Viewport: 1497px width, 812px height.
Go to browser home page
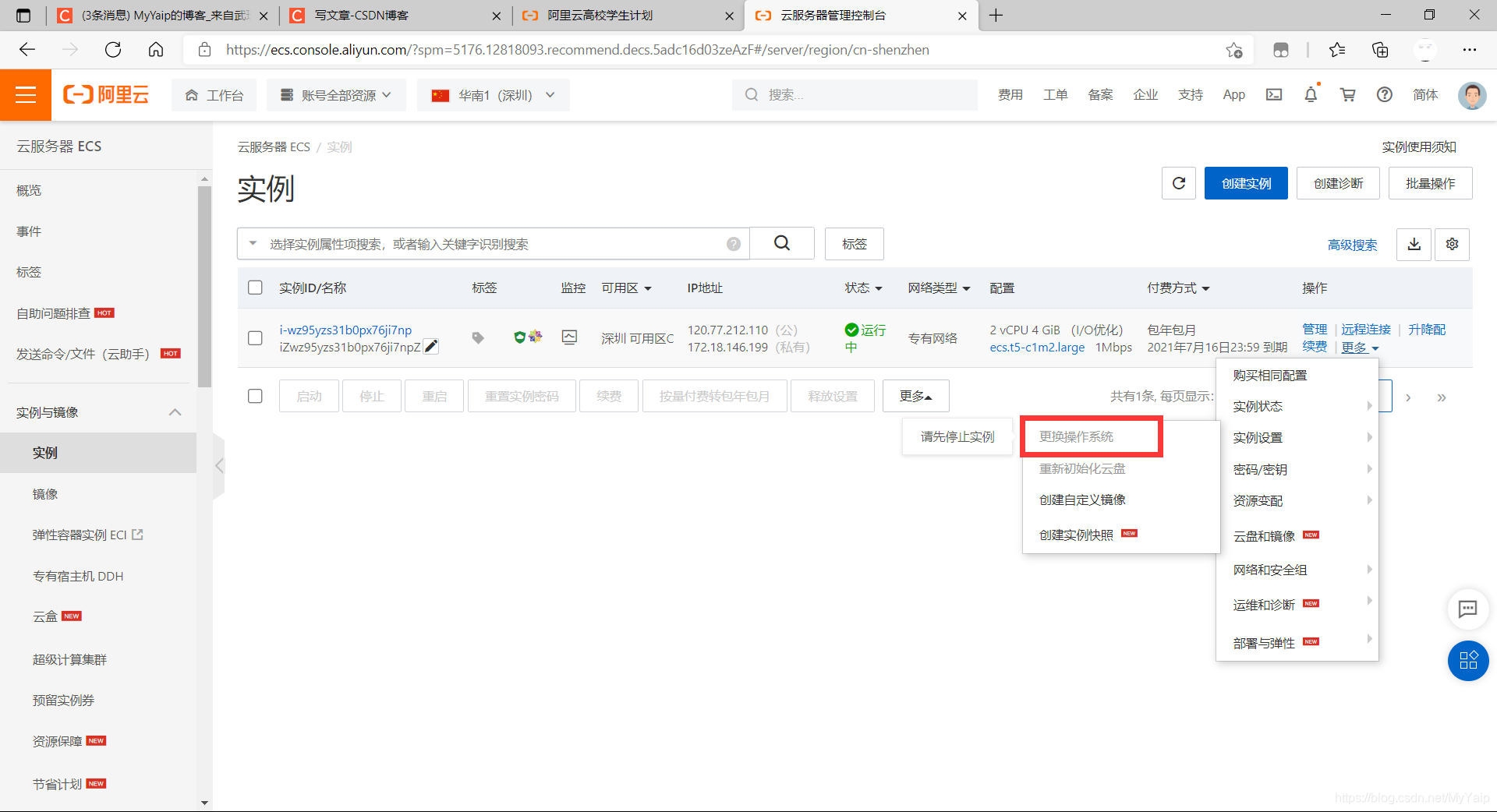coord(156,50)
